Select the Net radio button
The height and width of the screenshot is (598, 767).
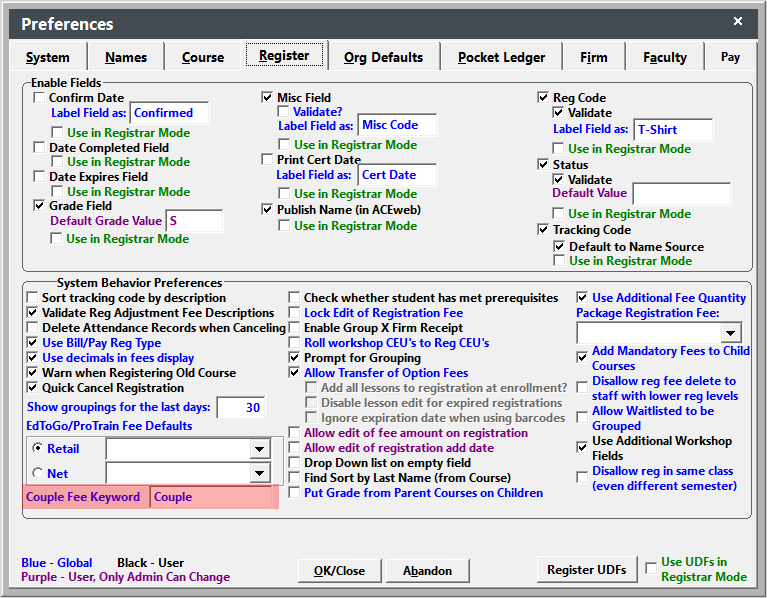(37, 473)
